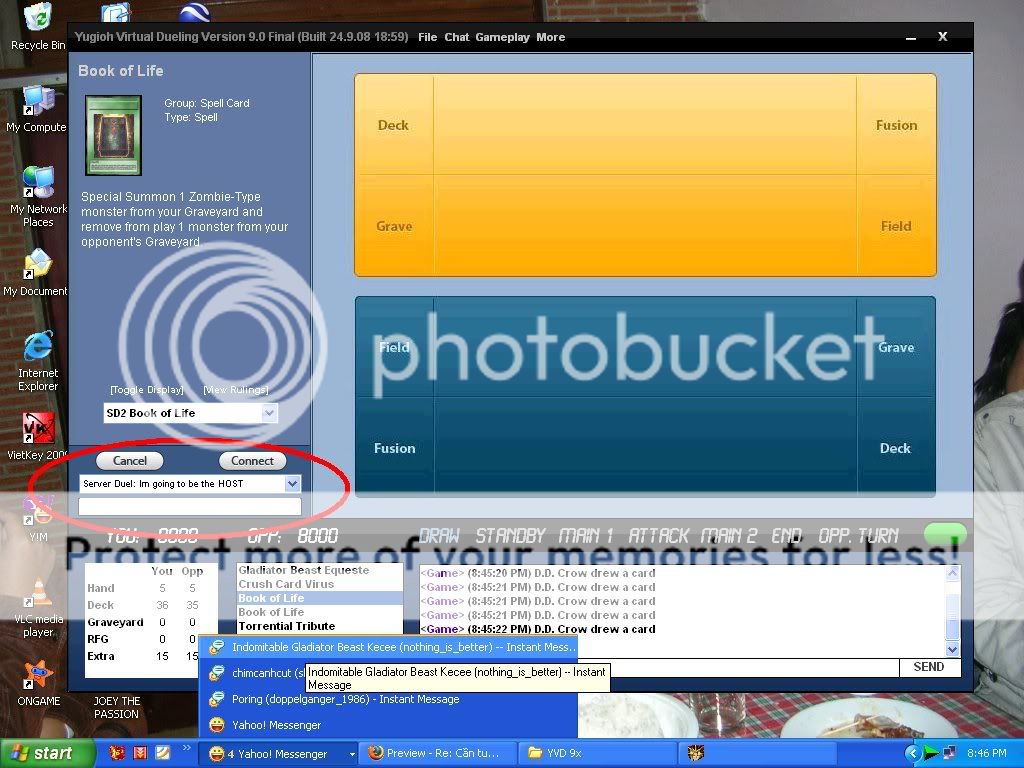Click the View Rulings link
1024x768 pixels.
236,390
